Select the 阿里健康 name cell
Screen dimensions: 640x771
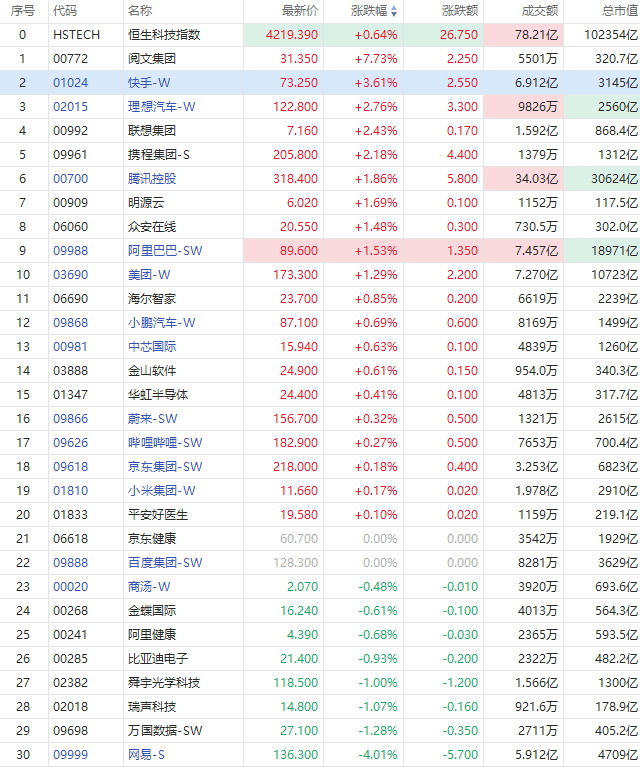point(152,634)
